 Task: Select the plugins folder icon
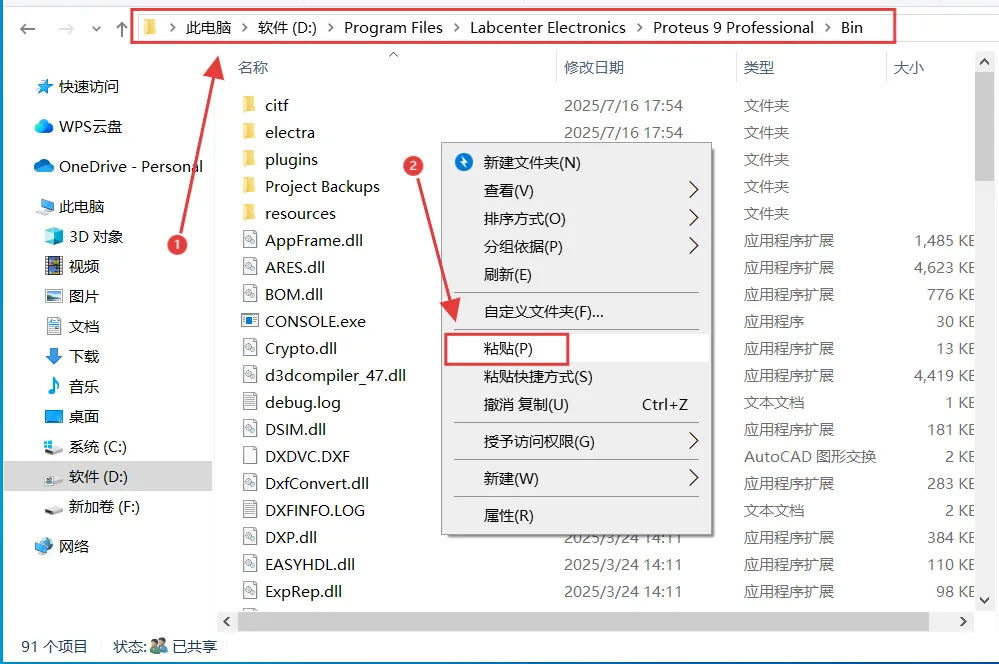click(x=249, y=159)
